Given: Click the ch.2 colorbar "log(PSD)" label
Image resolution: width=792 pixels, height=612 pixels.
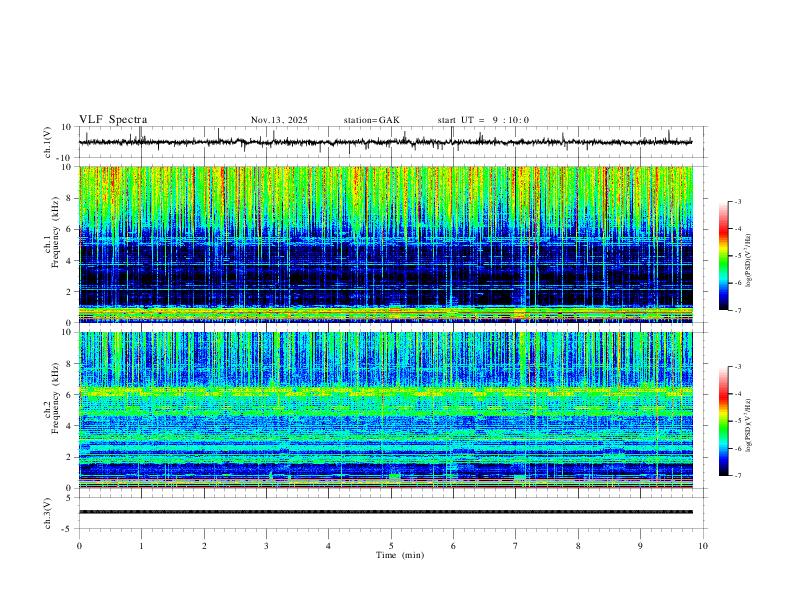Looking at the screenshot, I should pyautogui.click(x=749, y=425).
